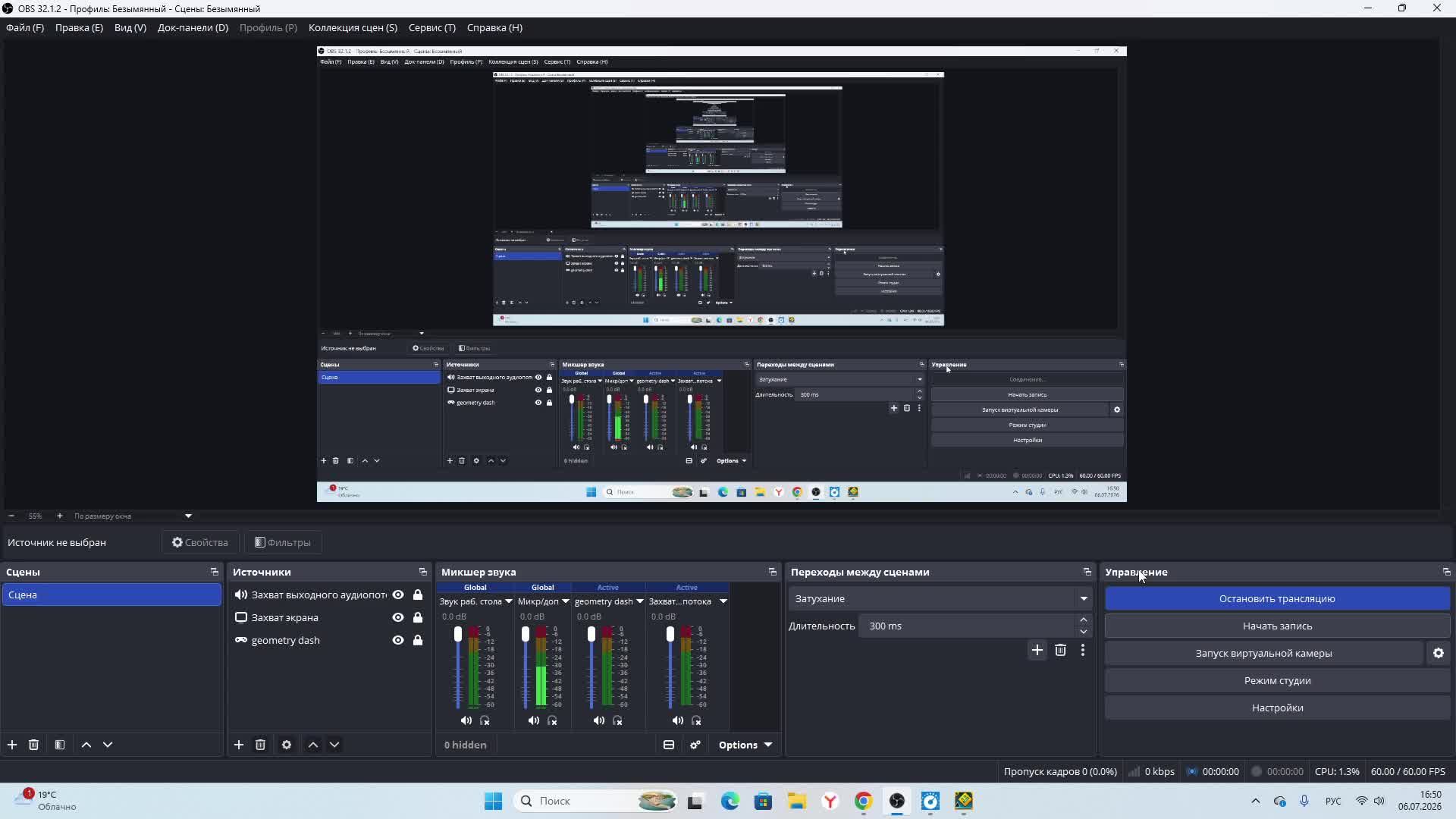Open the Windows Start button on the taskbar
Screen dimensions: 1456x819
pos(493,801)
